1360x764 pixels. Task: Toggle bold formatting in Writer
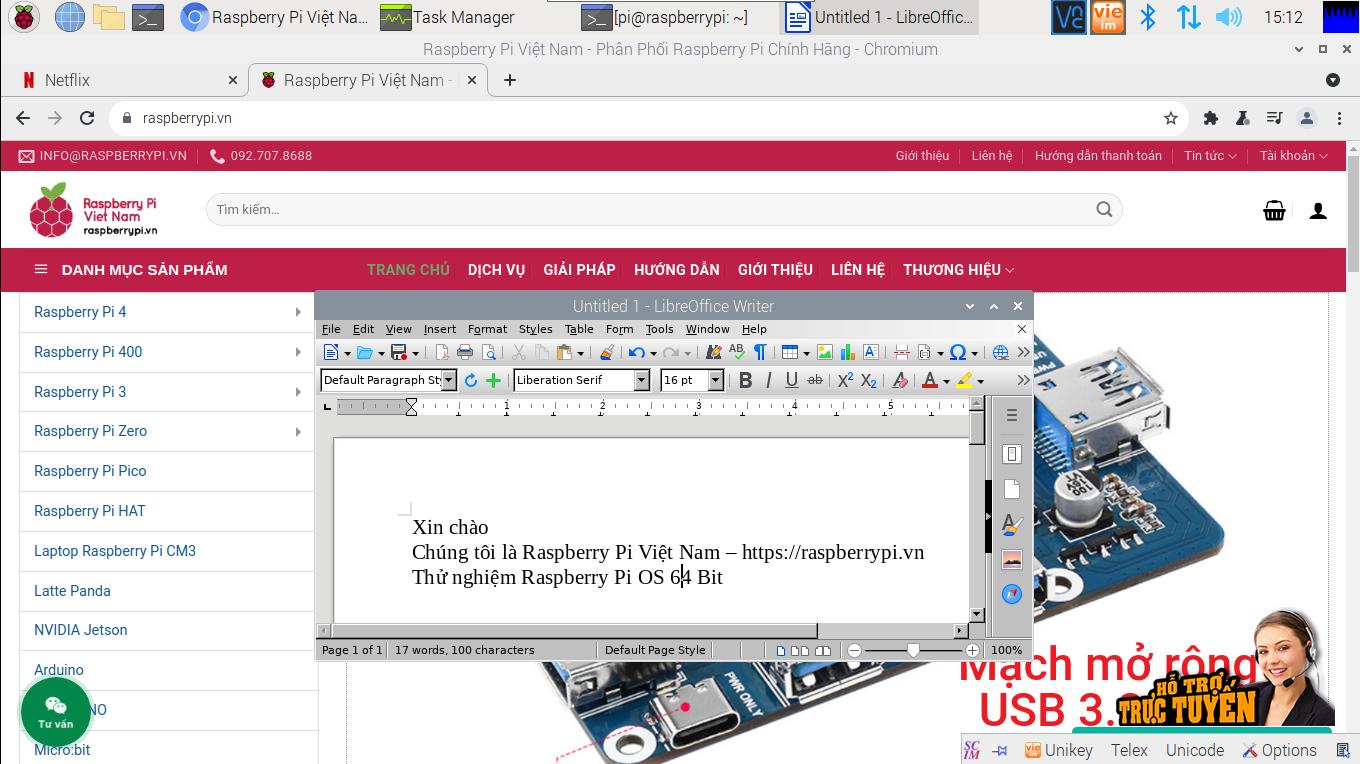[745, 380]
